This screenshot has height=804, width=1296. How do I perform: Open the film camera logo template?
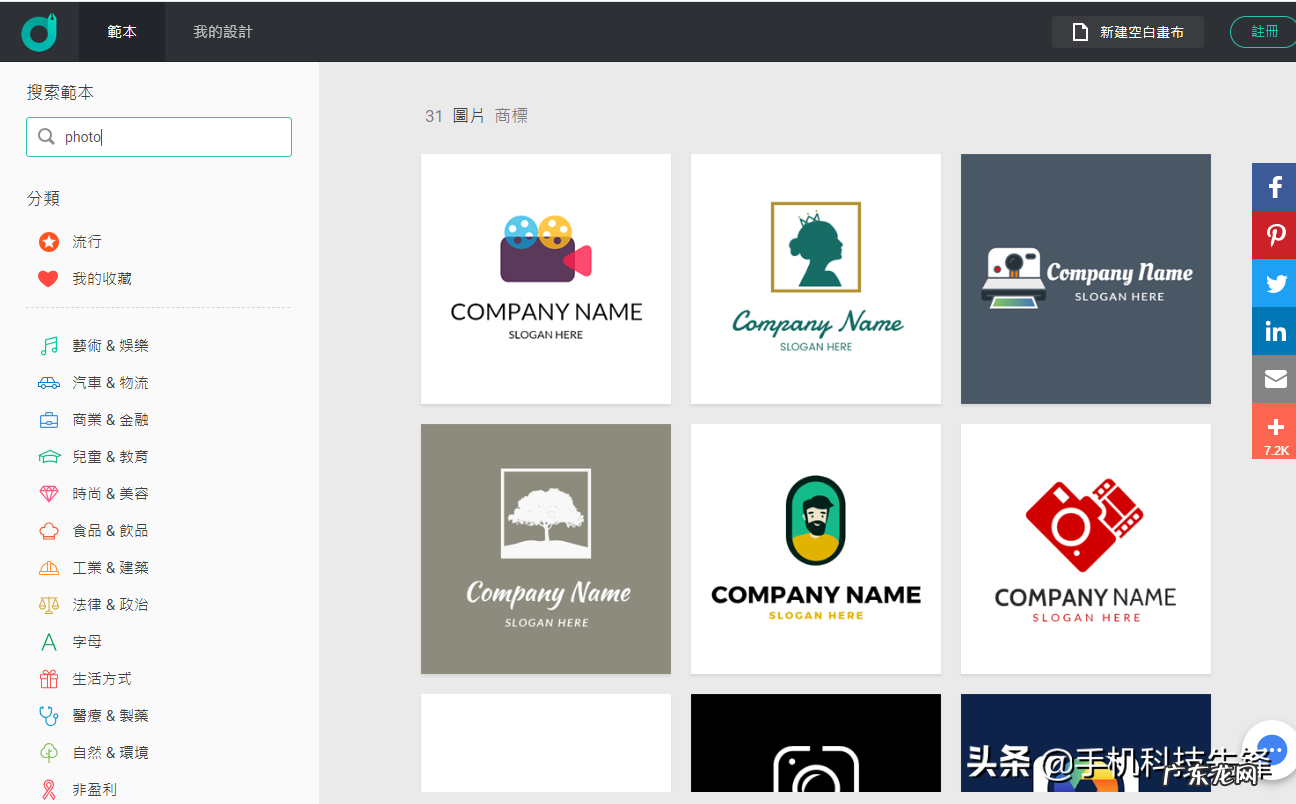(546, 279)
